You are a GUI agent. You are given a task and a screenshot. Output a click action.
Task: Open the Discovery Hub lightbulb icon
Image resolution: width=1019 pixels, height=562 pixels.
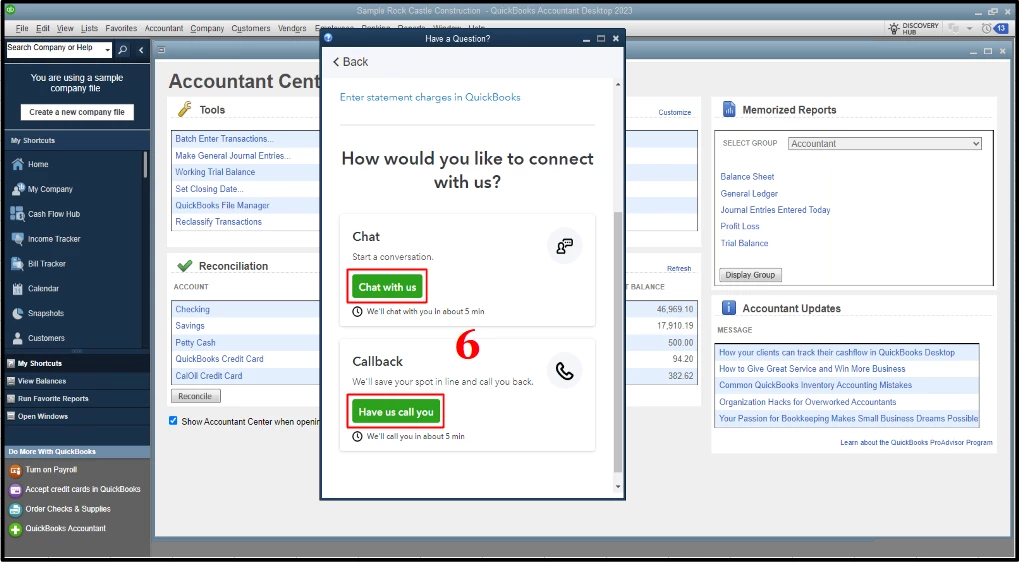894,28
